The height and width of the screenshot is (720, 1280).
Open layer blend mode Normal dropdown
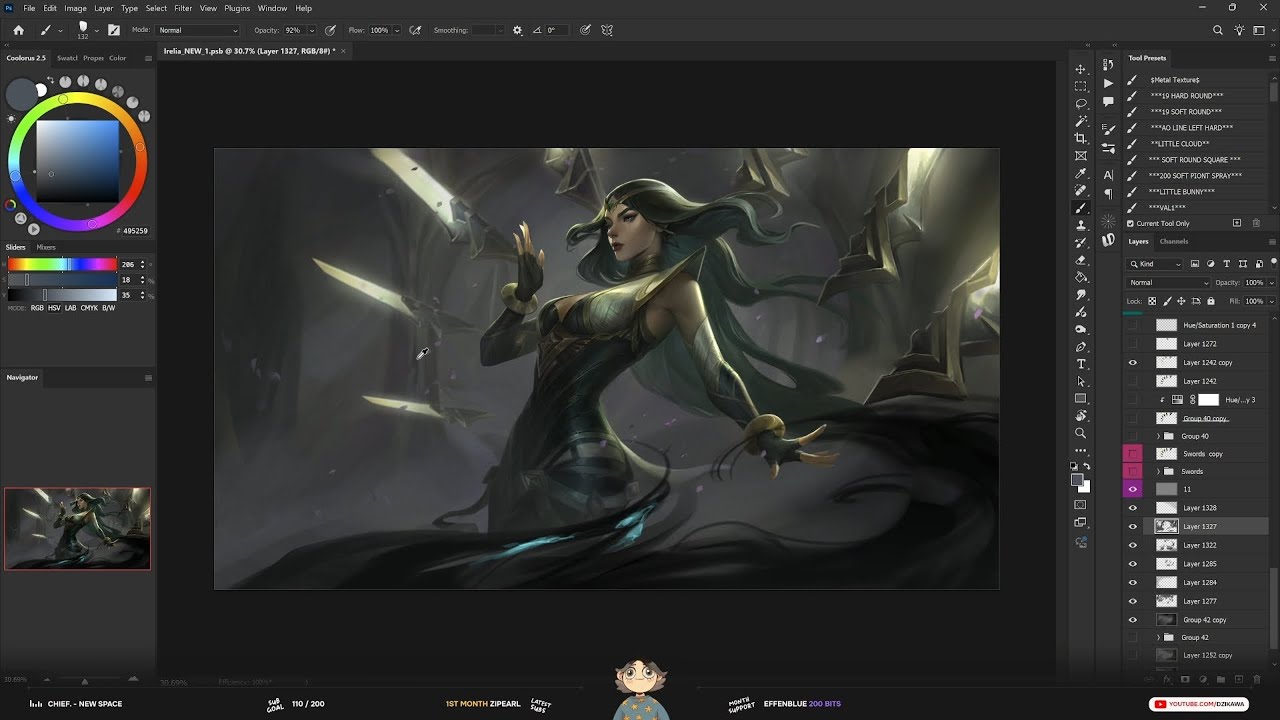click(1168, 282)
